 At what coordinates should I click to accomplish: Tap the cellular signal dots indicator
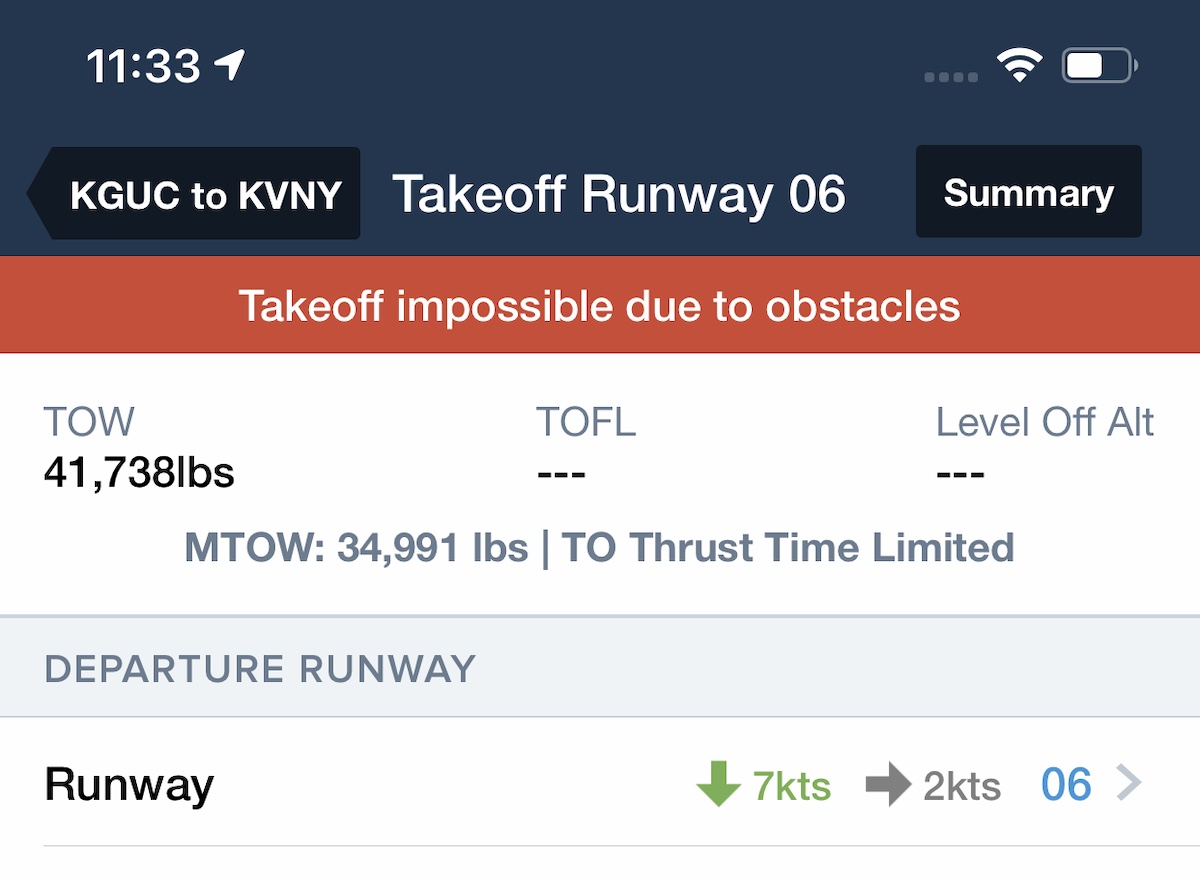point(951,77)
